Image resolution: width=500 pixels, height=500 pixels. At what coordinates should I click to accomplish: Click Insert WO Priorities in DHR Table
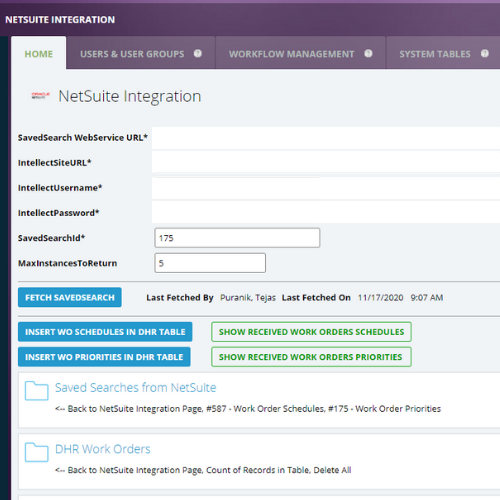(x=104, y=357)
